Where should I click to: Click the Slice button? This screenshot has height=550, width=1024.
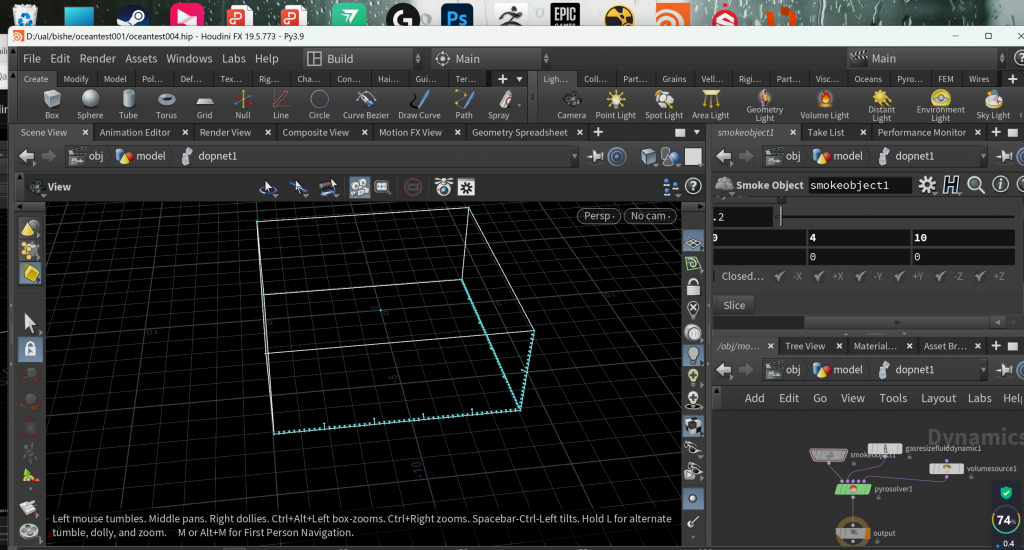tap(734, 305)
